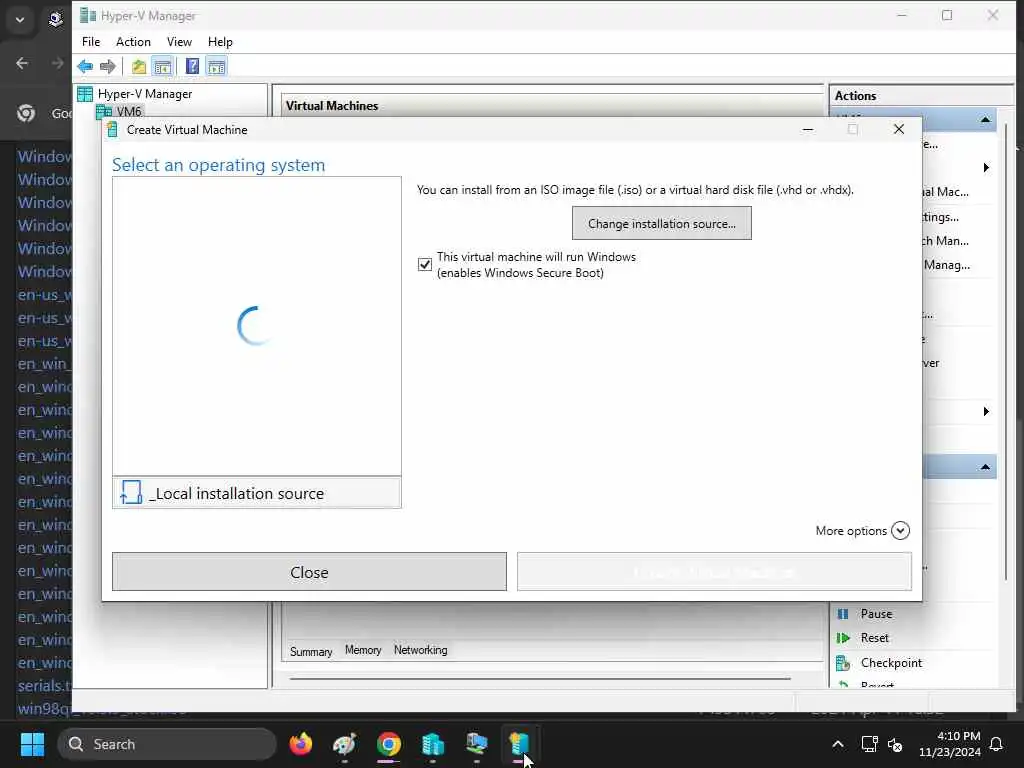The image size is (1024, 768).
Task: Open the middle submenu arrow in Actions pane
Action: (986, 411)
